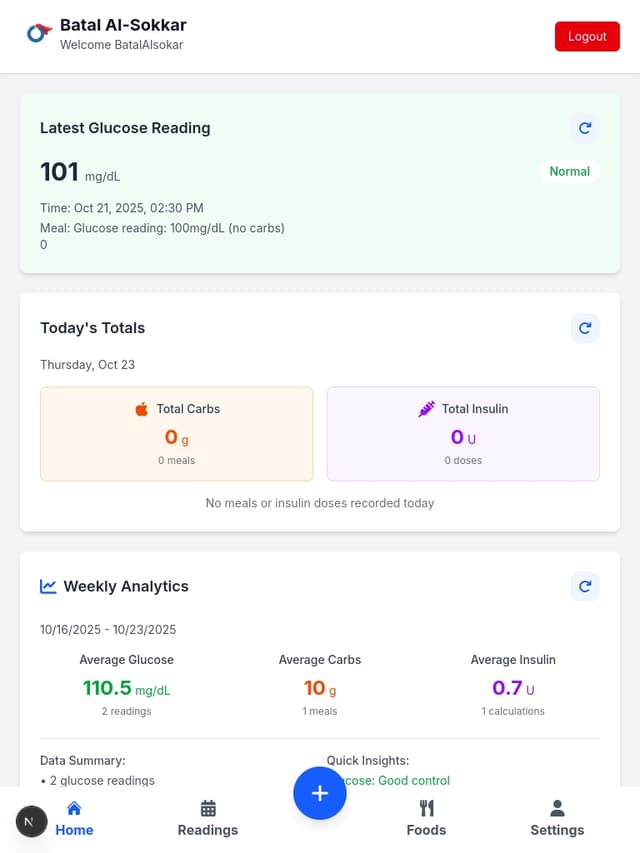Click the Average Glucose label

click(126, 660)
